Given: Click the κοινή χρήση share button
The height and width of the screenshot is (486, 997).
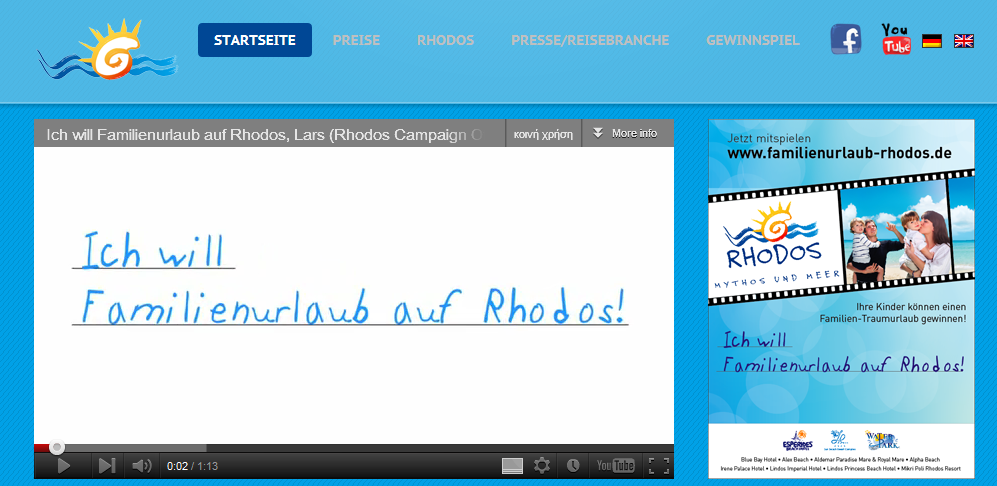Looking at the screenshot, I should (x=543, y=133).
